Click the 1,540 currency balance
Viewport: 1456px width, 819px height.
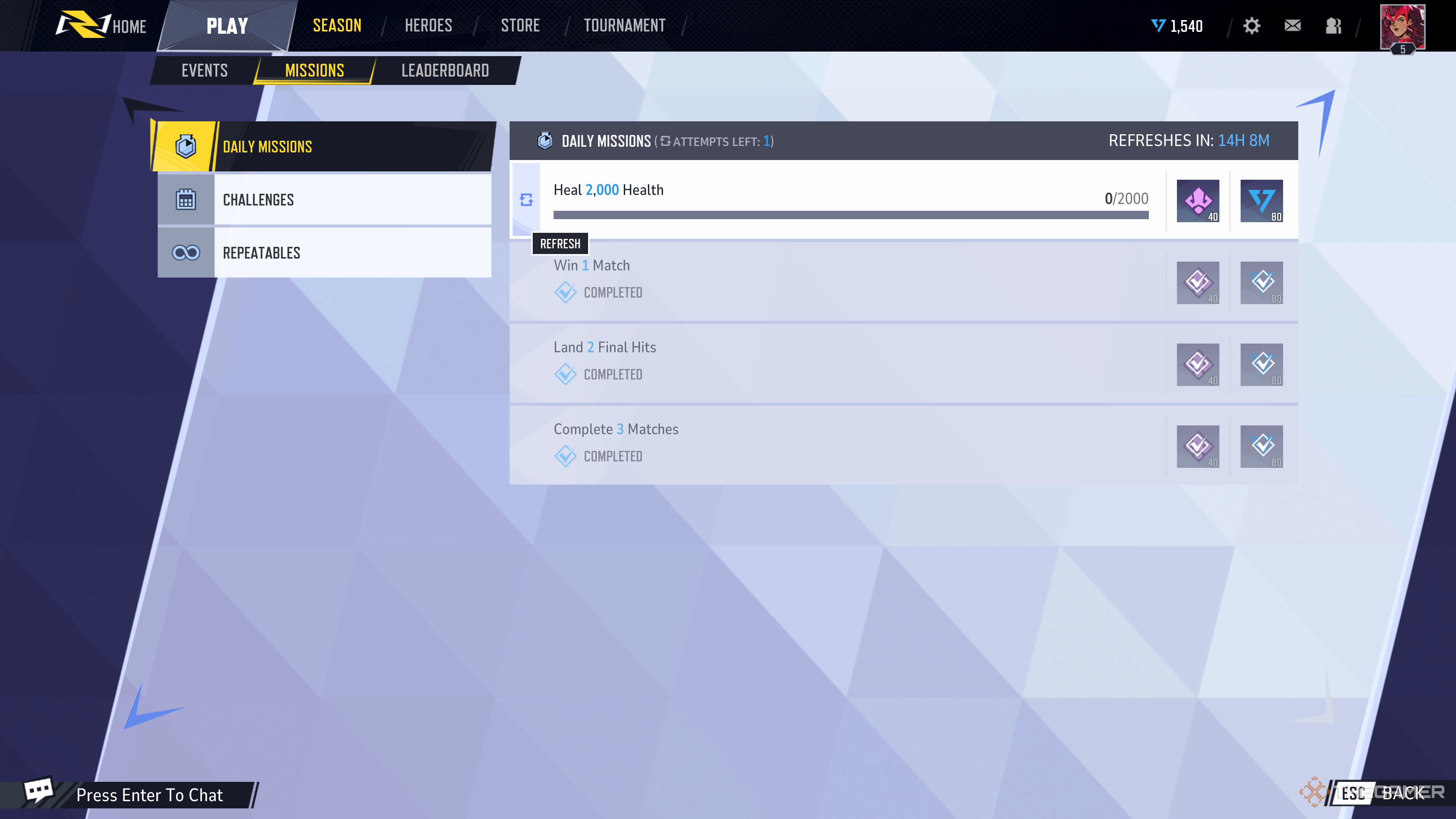pyautogui.click(x=1177, y=26)
